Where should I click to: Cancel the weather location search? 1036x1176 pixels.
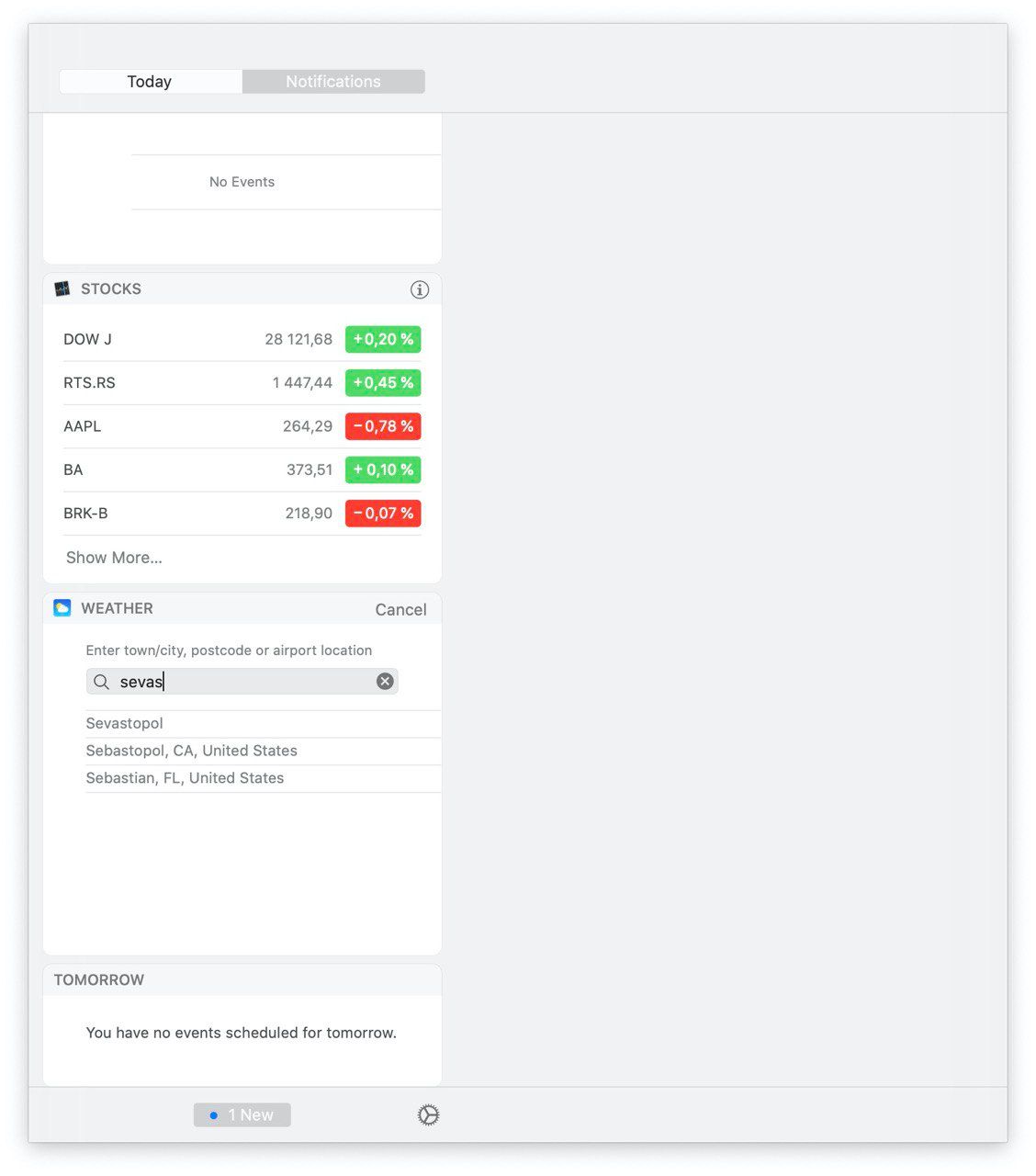click(x=400, y=609)
